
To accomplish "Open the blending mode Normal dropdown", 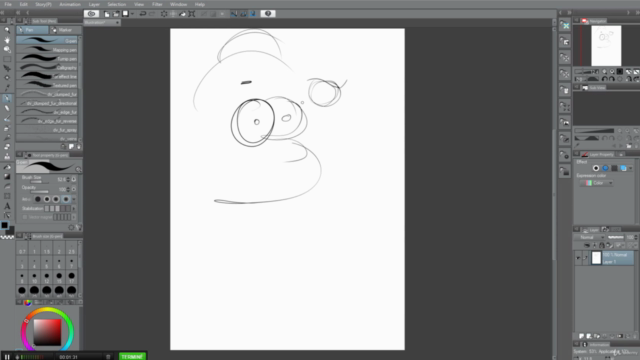I will (x=590, y=238).
